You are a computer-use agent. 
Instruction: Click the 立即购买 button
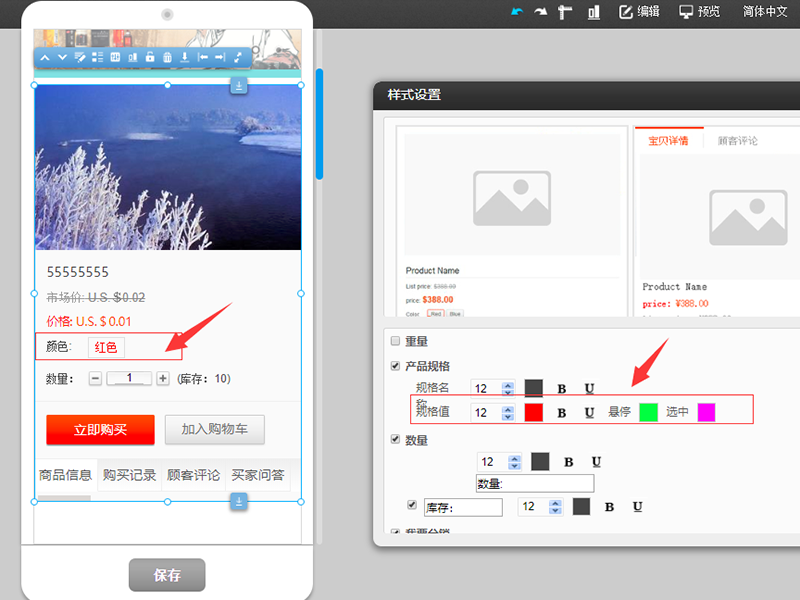tap(100, 430)
